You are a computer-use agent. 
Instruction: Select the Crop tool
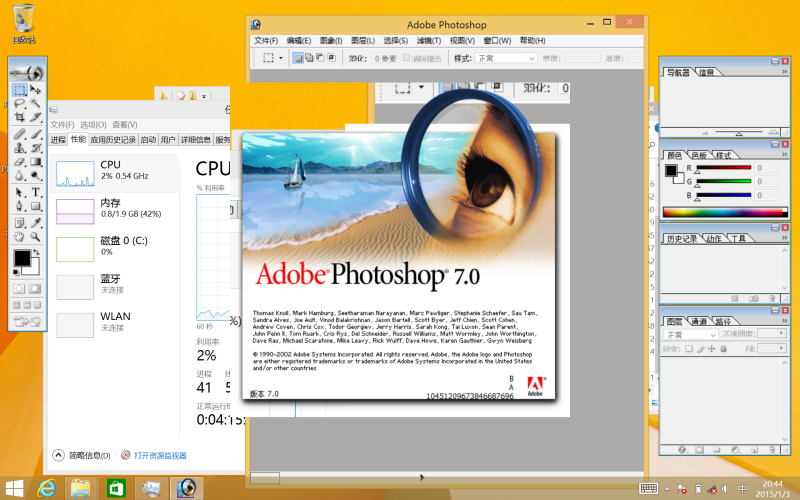[19, 117]
